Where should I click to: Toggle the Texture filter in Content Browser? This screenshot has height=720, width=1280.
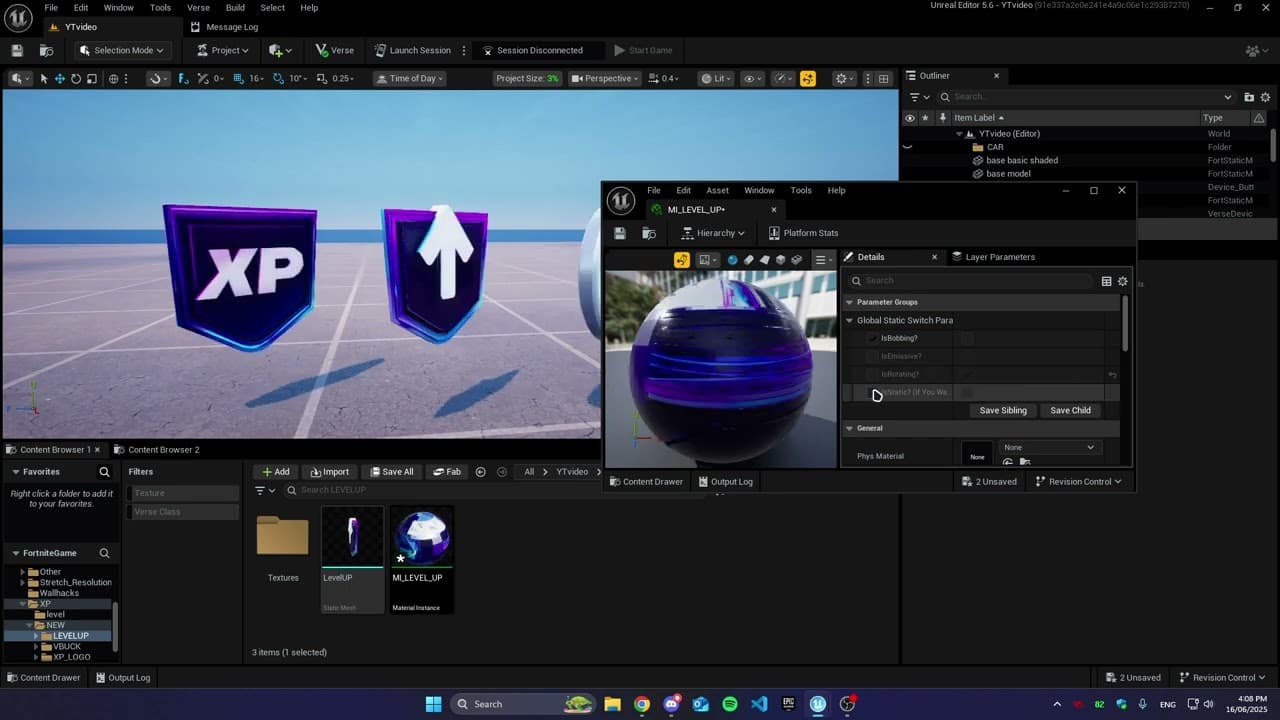coord(183,493)
